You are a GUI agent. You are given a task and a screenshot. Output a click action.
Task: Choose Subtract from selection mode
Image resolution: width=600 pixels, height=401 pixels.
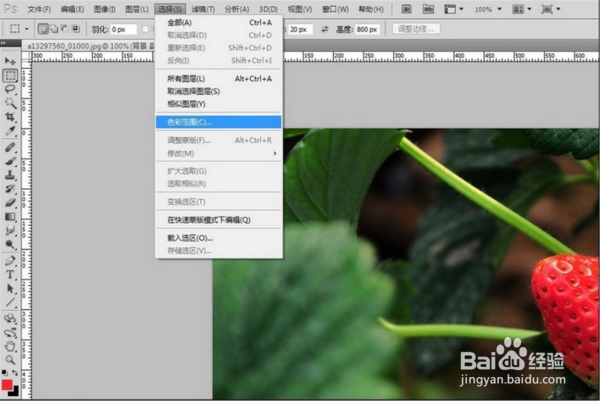pyautogui.click(x=65, y=29)
